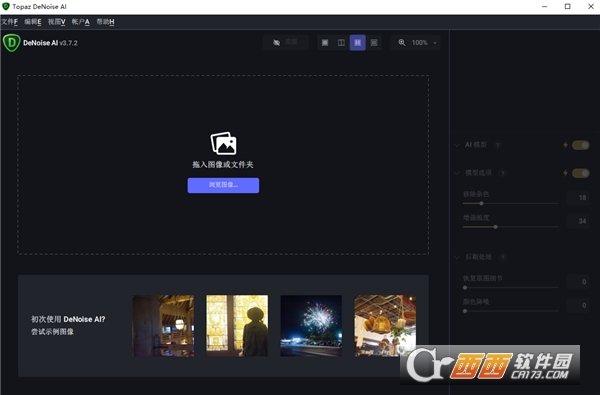
Task: Open the fireworks sample image
Action: coord(311,326)
